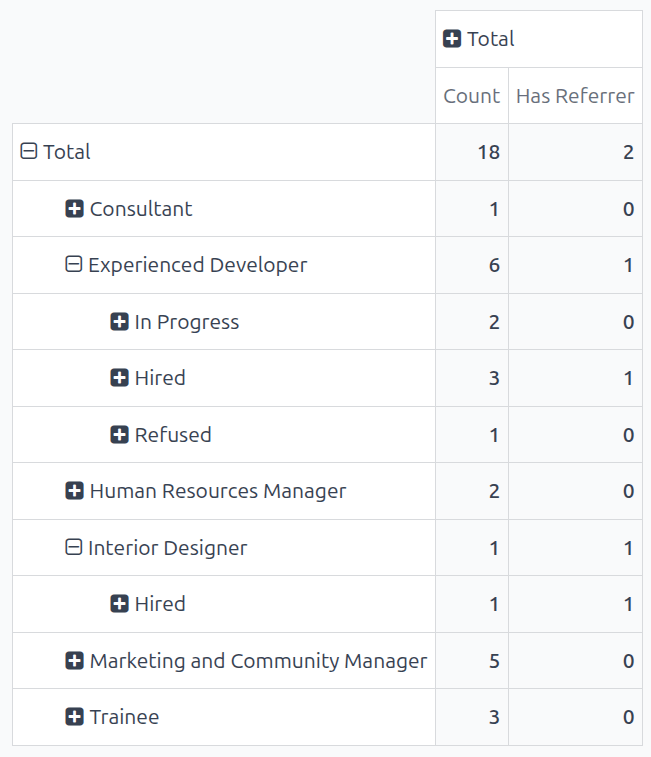Image resolution: width=651 pixels, height=757 pixels.
Task: Click Trainee row count cell
Action: pyautogui.click(x=472, y=717)
